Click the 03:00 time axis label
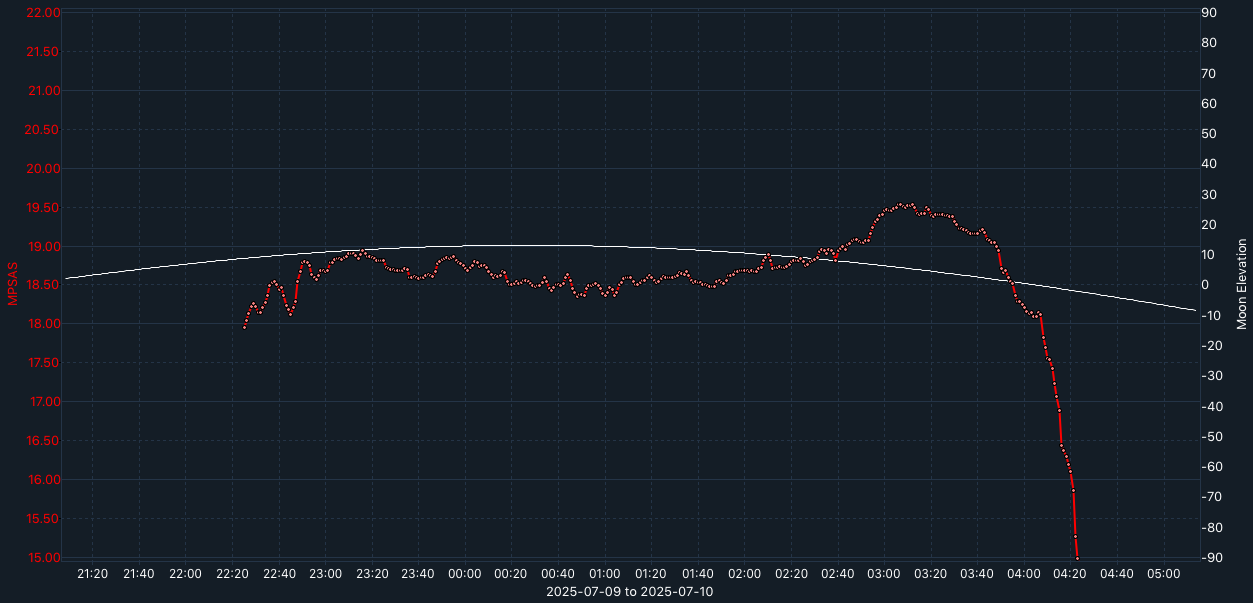This screenshot has height=603, width=1253. click(x=884, y=574)
